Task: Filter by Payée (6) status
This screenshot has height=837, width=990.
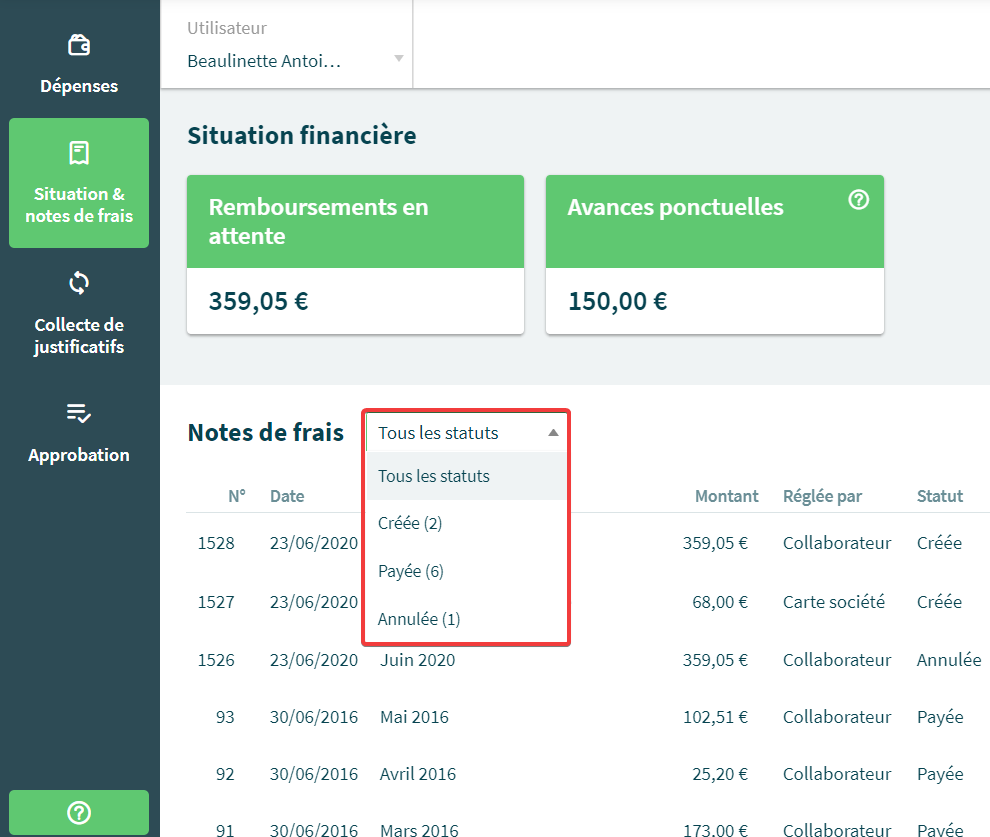Action: 466,571
